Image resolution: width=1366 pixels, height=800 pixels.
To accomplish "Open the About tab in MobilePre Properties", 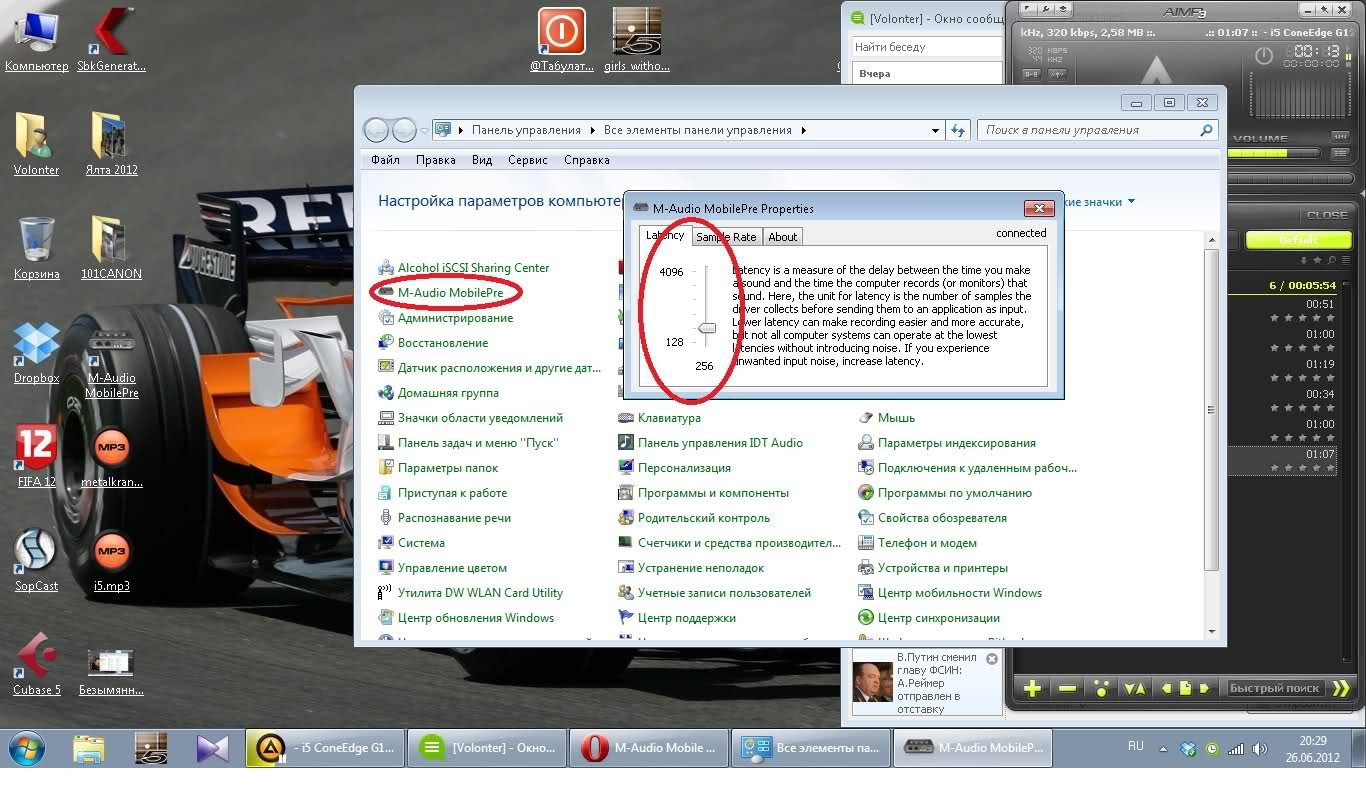I will coord(783,237).
